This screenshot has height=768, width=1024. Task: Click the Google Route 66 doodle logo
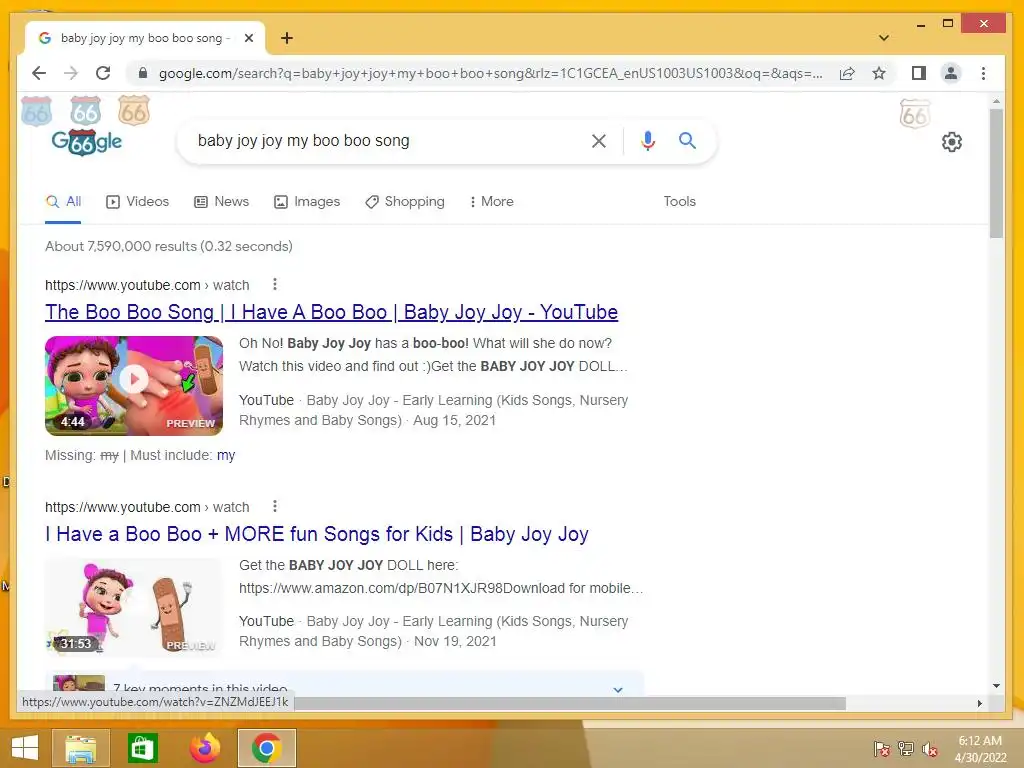[87, 142]
